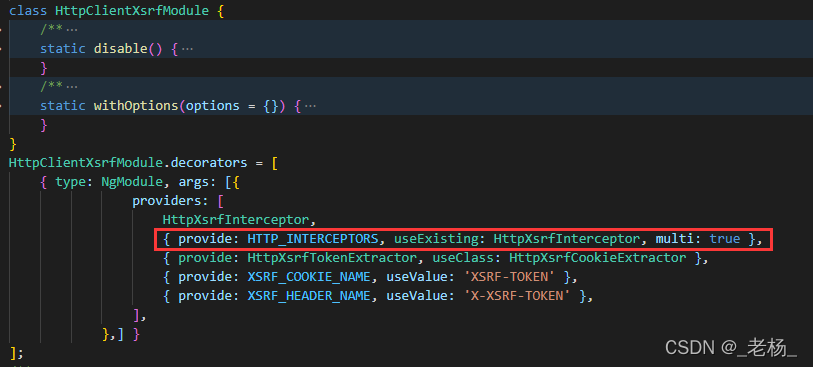Click 'provide' on the XSRF_HEADER_NAME line
813x367 pixels.
pos(205,296)
